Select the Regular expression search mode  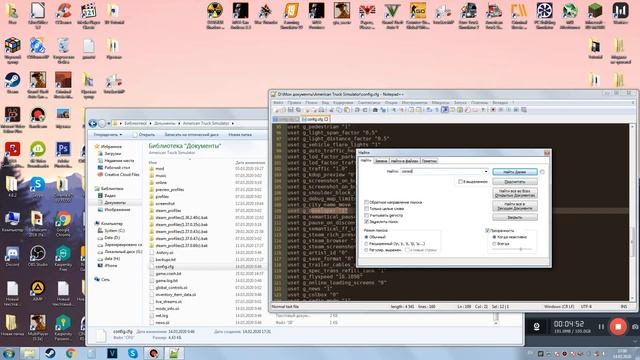(367, 250)
